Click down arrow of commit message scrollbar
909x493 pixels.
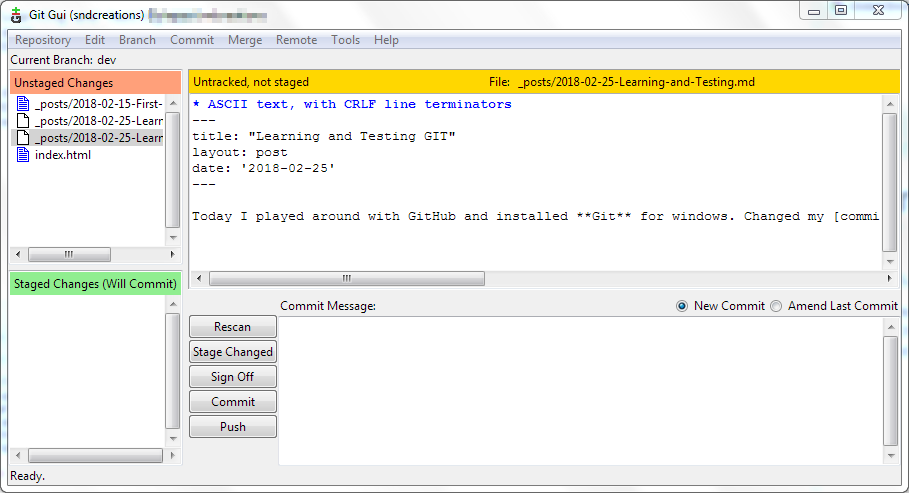(891, 456)
